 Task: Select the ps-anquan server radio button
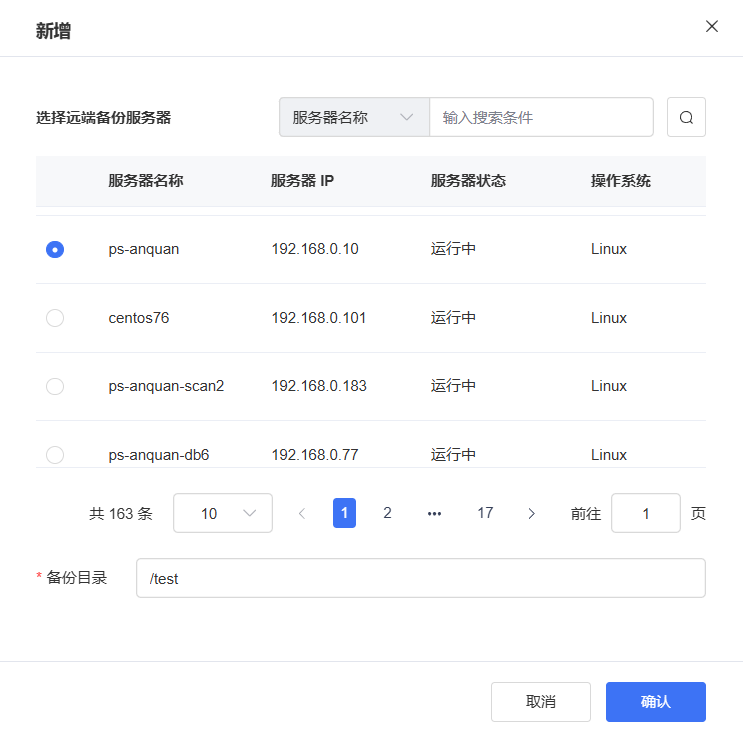55,249
